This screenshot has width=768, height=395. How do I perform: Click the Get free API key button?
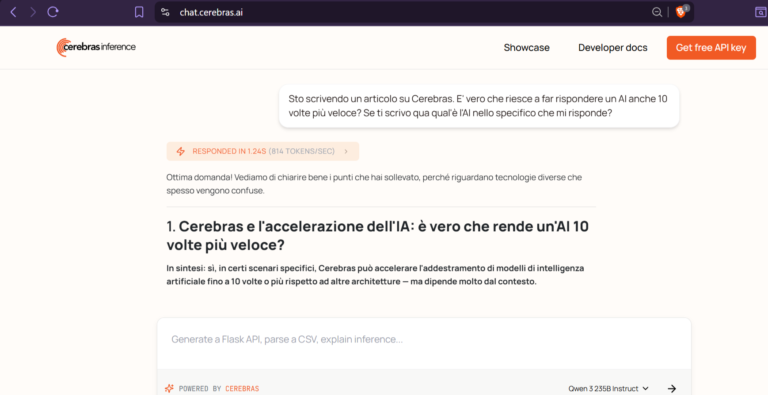(711, 48)
